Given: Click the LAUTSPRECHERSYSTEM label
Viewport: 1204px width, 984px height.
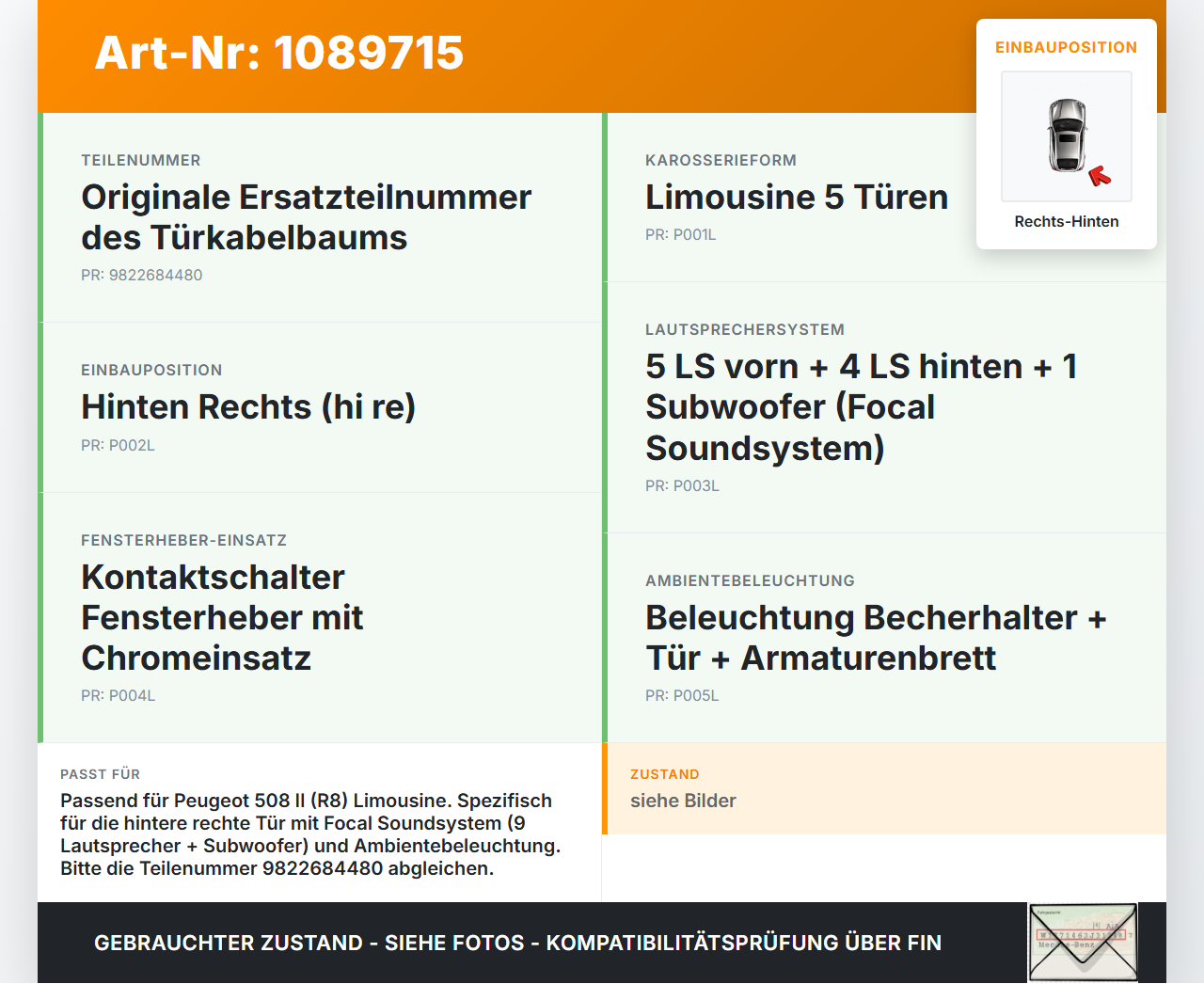Looking at the screenshot, I should (x=745, y=329).
